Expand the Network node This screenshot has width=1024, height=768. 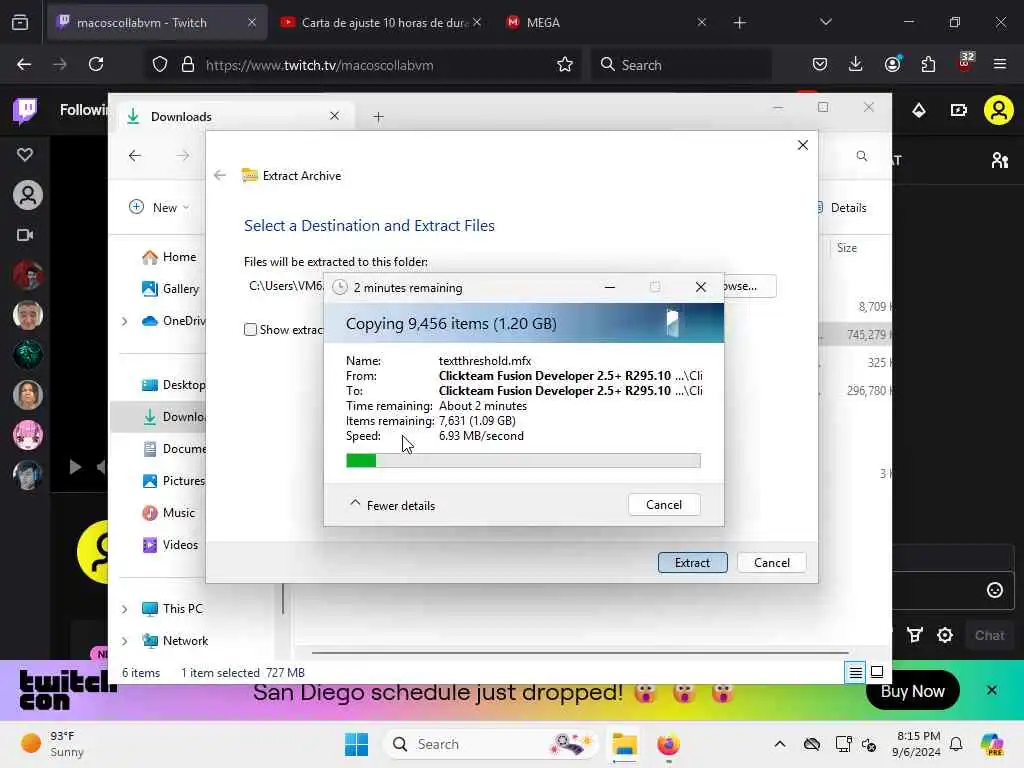point(124,641)
